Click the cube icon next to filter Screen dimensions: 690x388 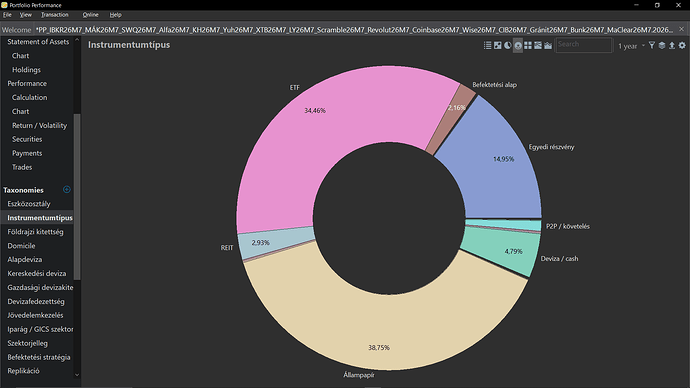(x=661, y=45)
